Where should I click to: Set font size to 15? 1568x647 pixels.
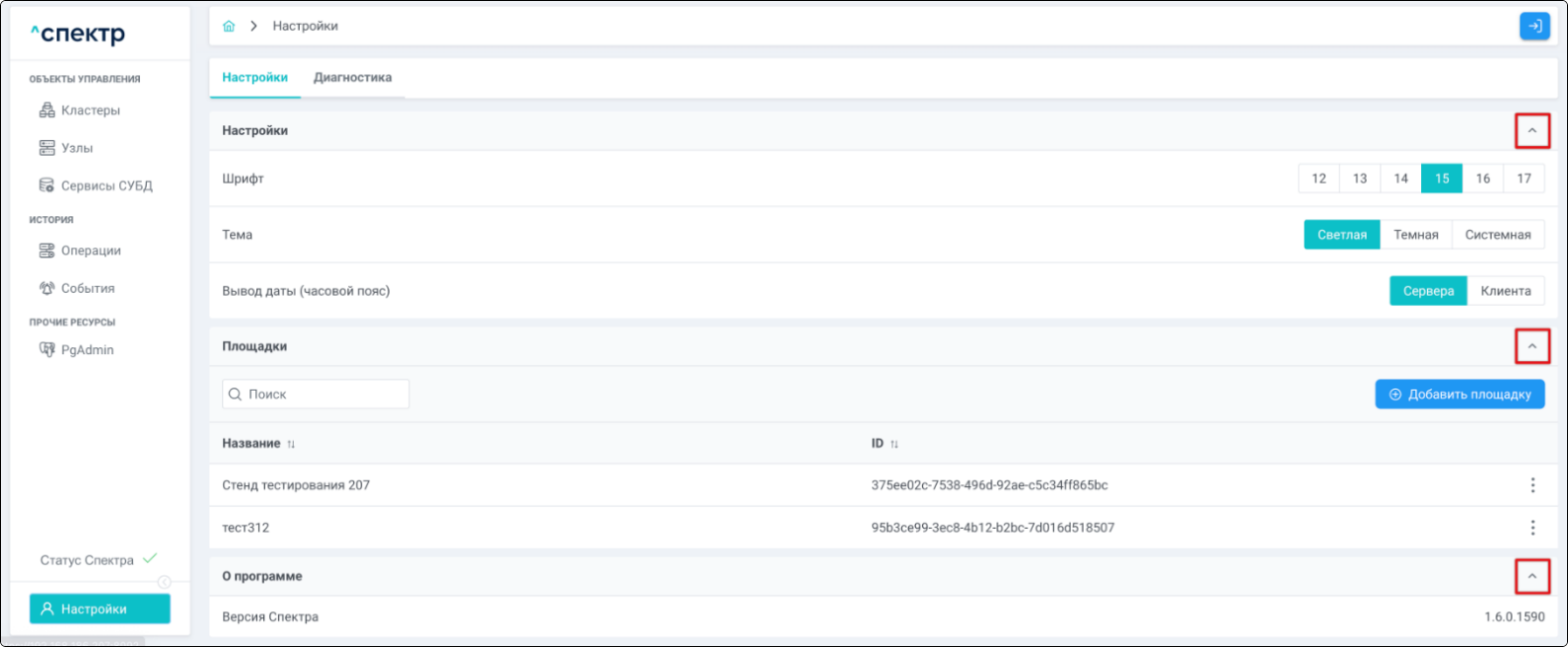(x=1442, y=179)
